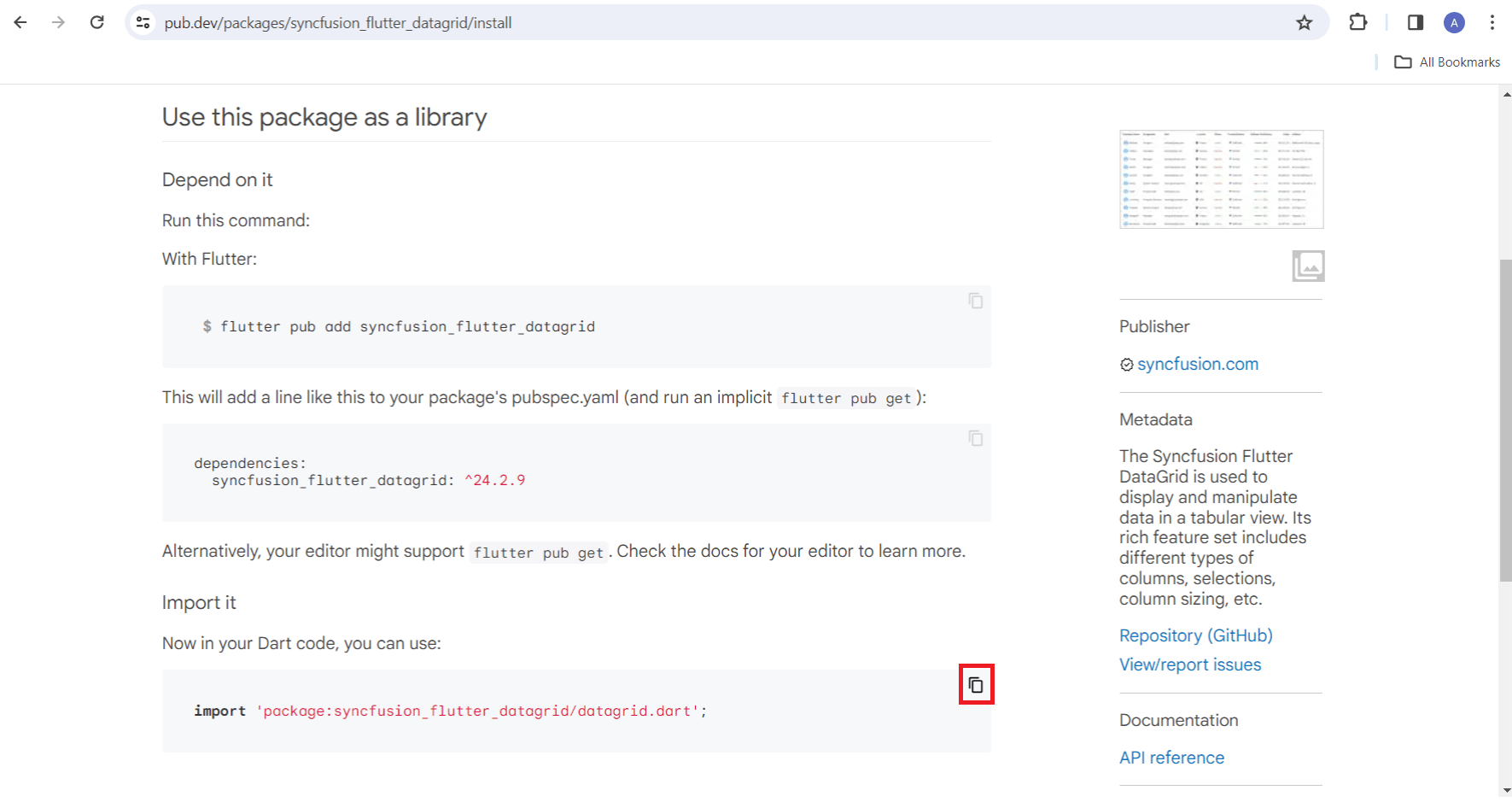This screenshot has width=1512, height=802.
Task: Copy the flutter pub add command
Action: pyautogui.click(x=976, y=301)
